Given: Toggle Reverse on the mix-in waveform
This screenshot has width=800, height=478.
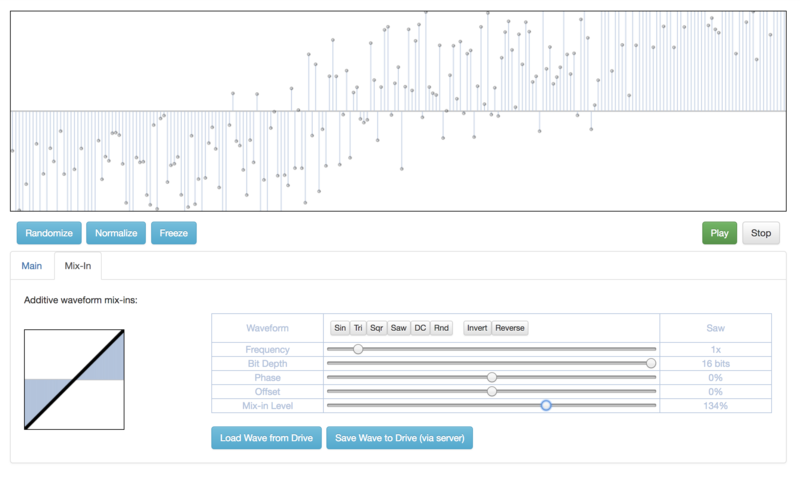Looking at the screenshot, I should click(x=509, y=328).
